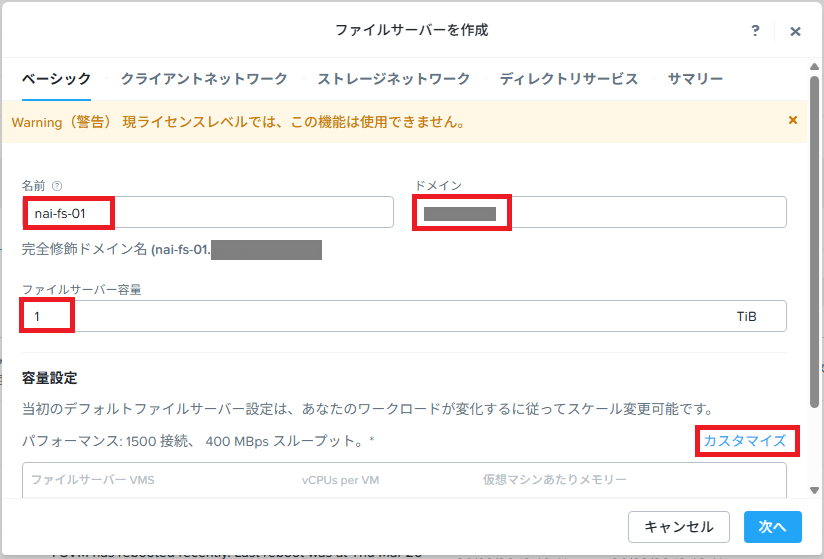Dismiss the license warning banner
Screen dimensions: 824x559
pyautogui.click(x=793, y=120)
